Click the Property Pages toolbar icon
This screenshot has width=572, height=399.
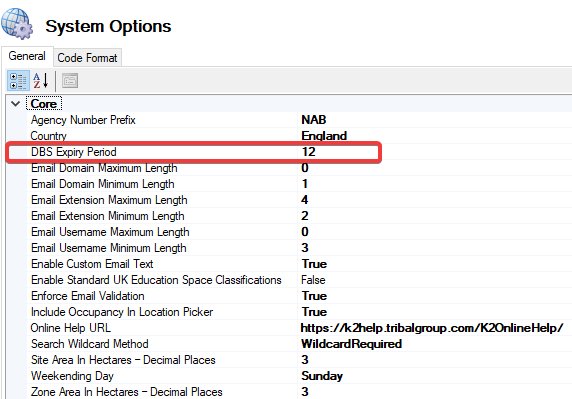coord(70,81)
